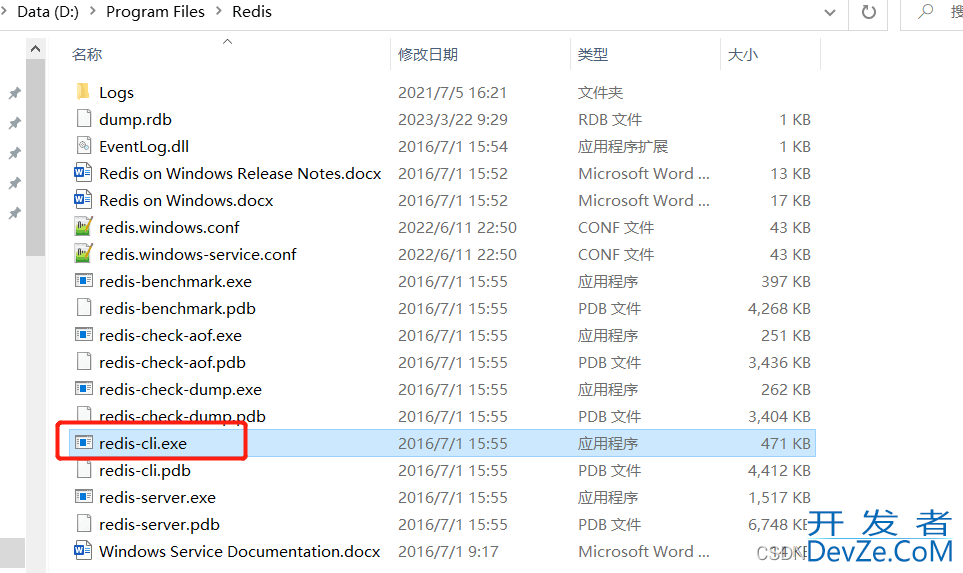Screen dimensions: 963x573
Task: Click chevron before Program Files in path
Action: [94, 13]
